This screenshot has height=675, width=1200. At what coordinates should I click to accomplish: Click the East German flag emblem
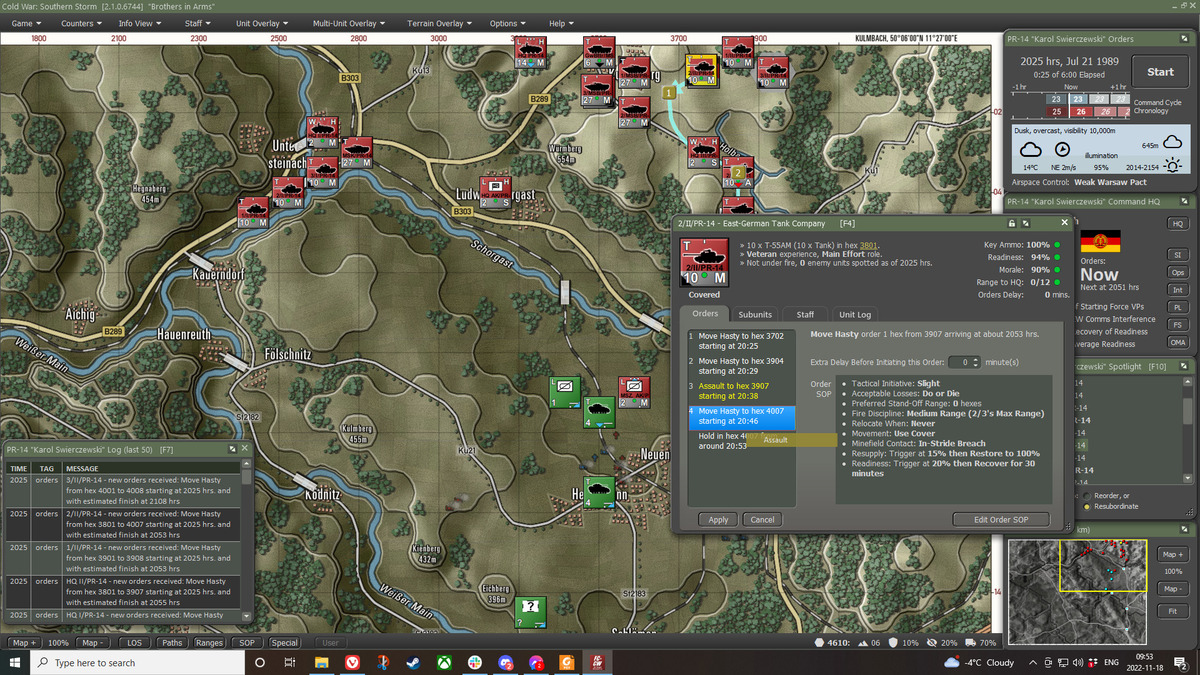(x=1100, y=241)
